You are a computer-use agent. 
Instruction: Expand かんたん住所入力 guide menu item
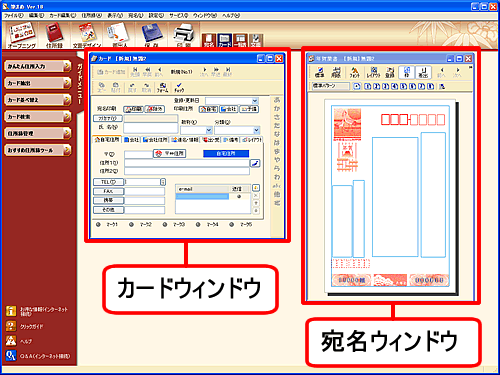38,66
